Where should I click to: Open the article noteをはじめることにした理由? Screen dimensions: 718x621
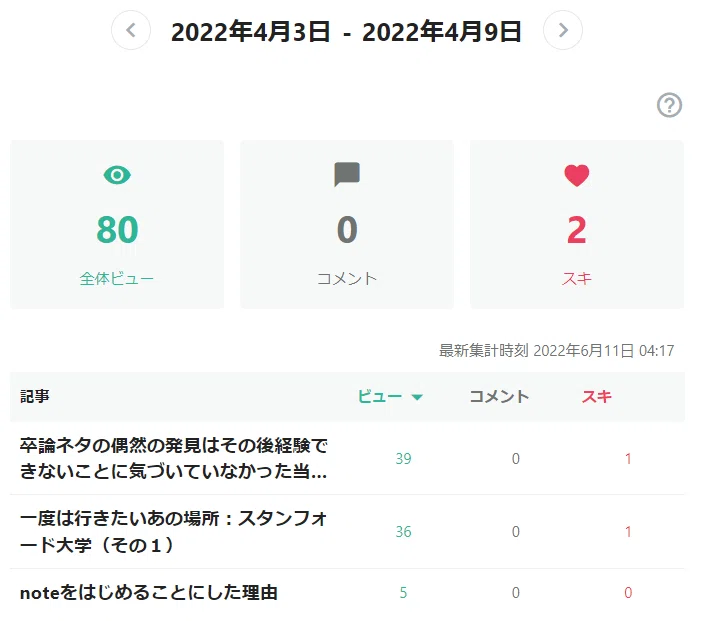coord(149,593)
